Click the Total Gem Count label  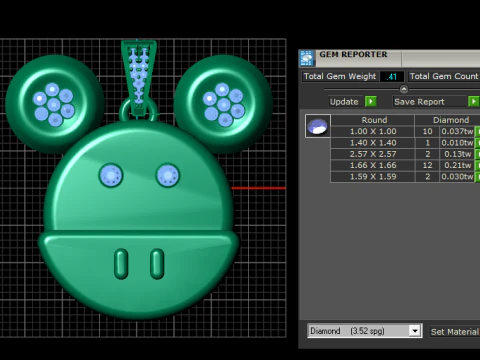[x=444, y=76]
